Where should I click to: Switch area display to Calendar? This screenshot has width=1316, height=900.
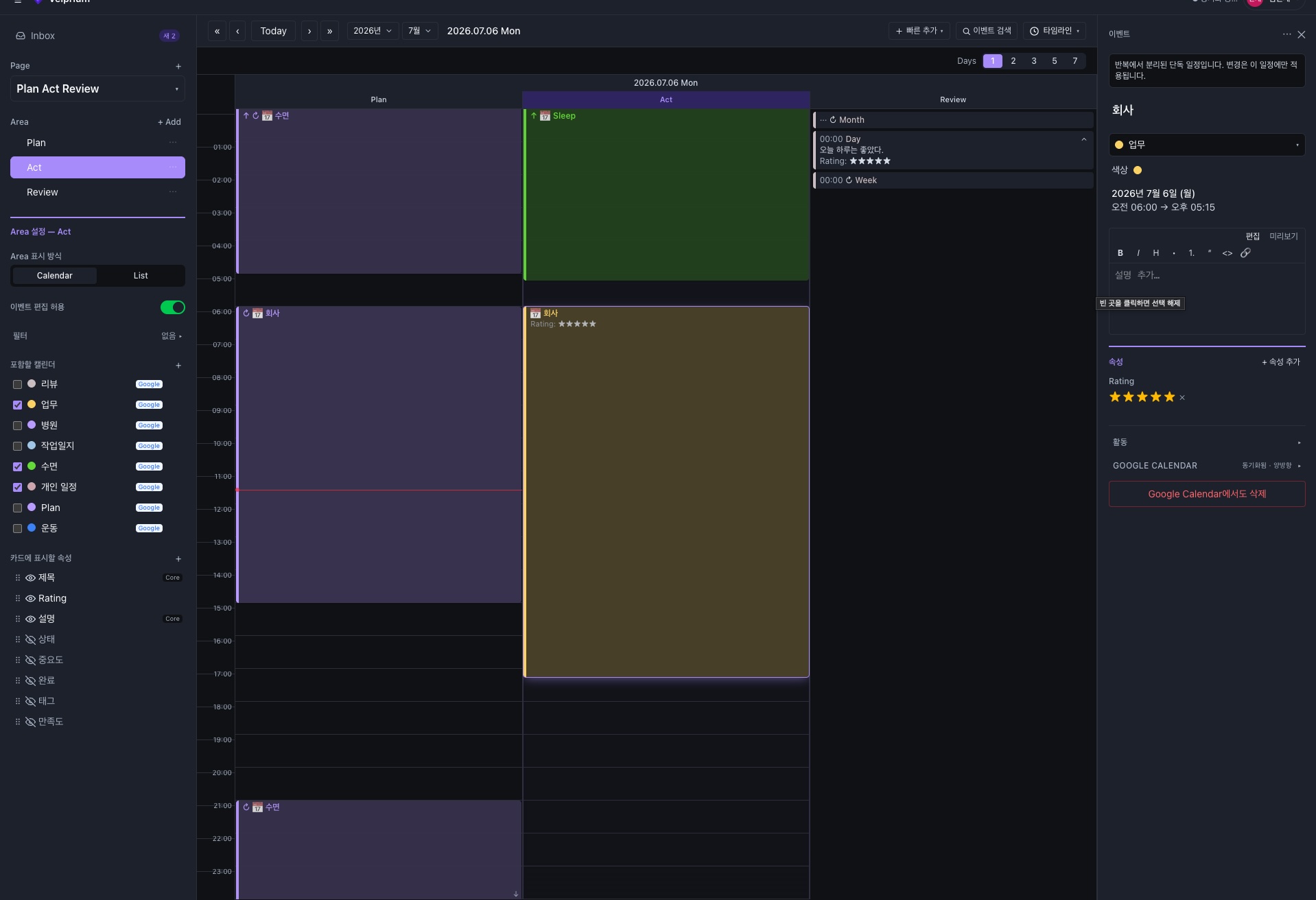[54, 276]
